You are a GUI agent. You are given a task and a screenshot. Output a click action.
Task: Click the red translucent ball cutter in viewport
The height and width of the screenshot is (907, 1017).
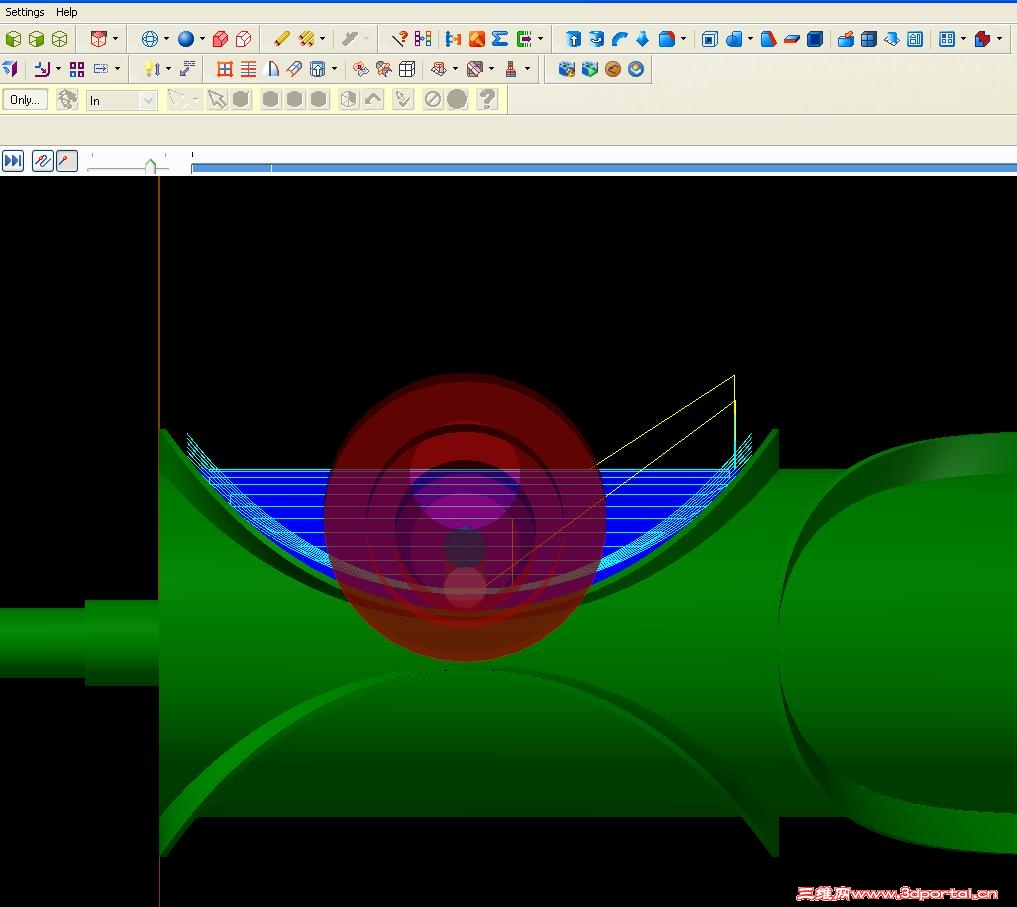(x=465, y=517)
